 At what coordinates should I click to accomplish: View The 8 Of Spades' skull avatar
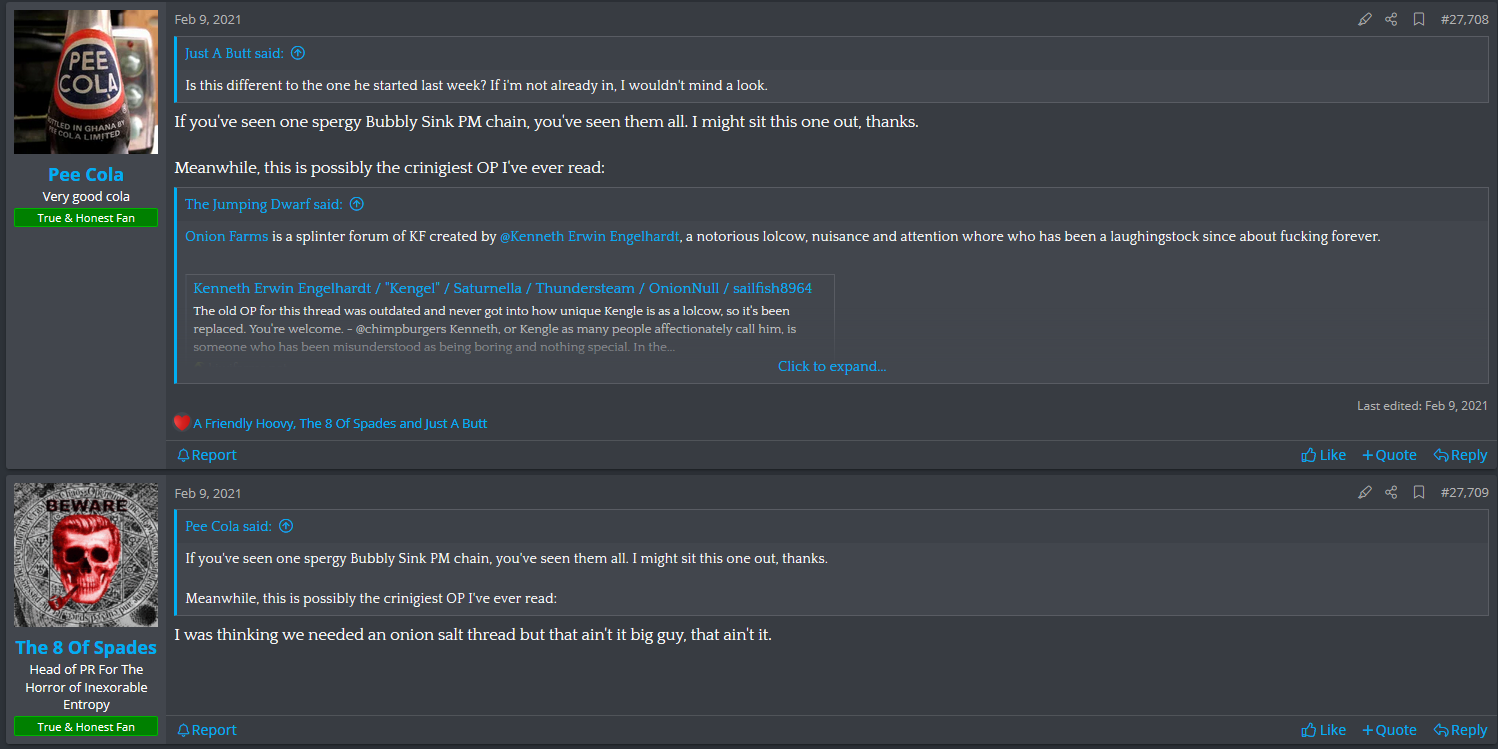click(86, 555)
